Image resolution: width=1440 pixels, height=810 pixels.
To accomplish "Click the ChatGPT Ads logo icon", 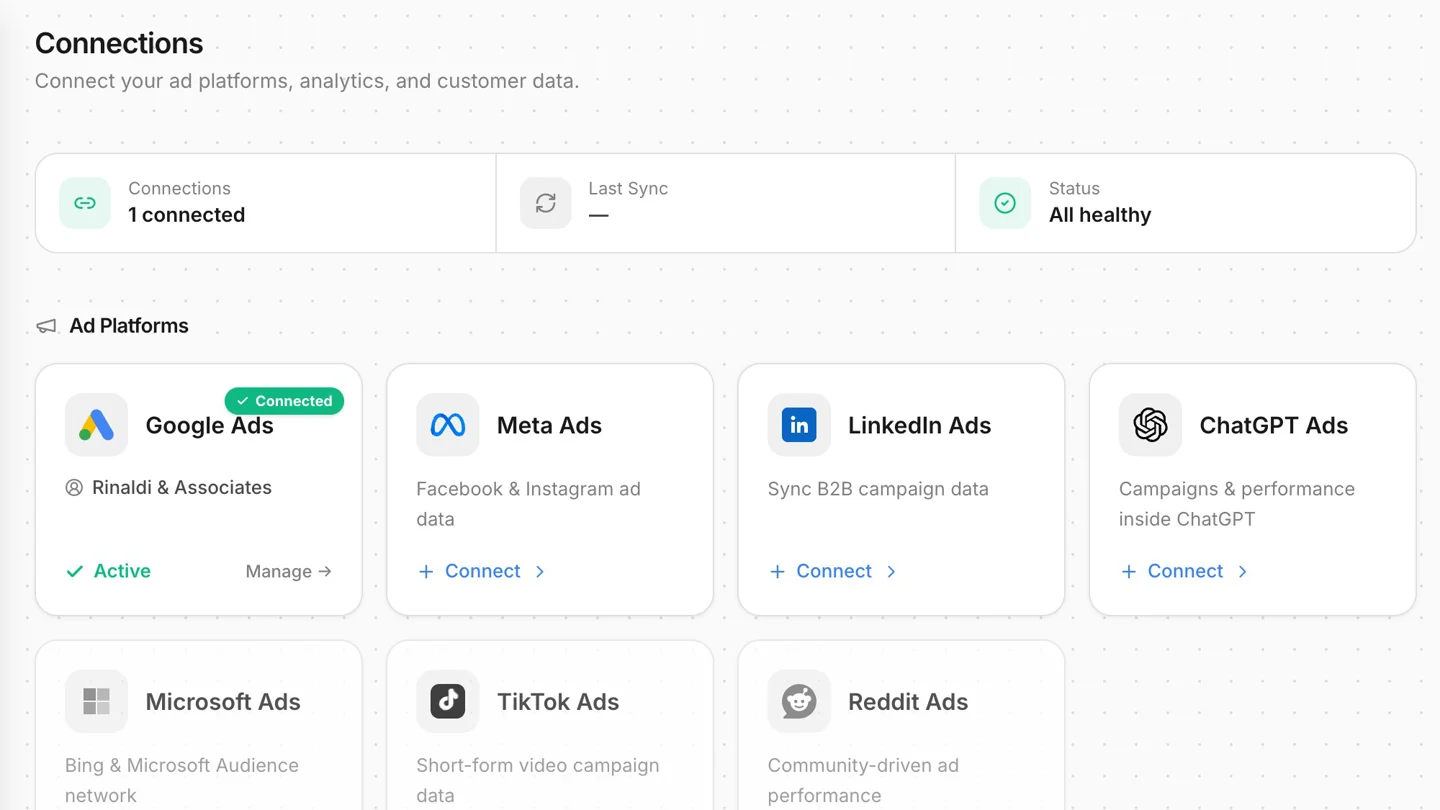I will pos(1150,425).
